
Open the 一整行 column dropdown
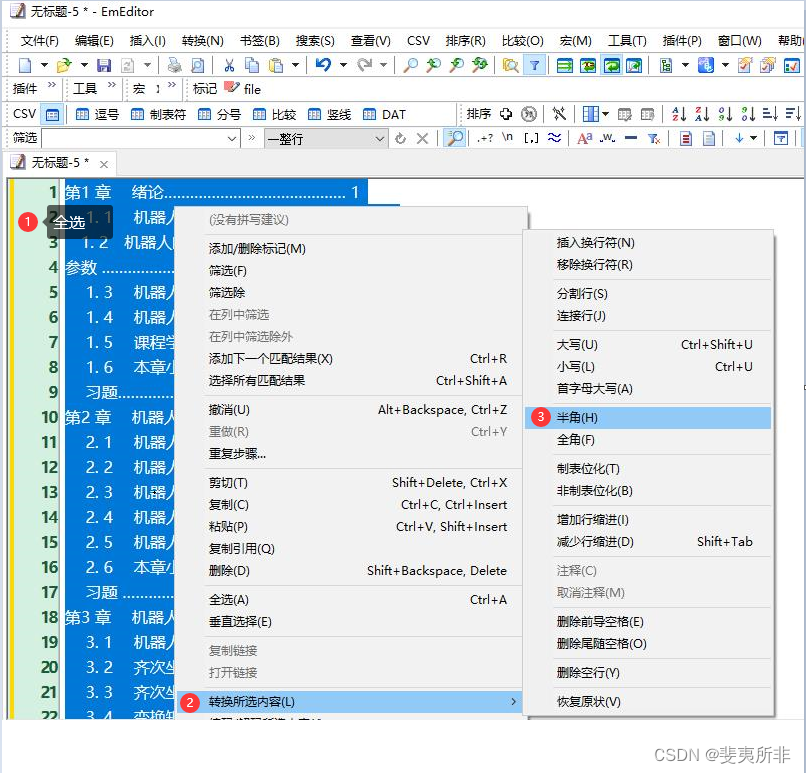[x=379, y=139]
